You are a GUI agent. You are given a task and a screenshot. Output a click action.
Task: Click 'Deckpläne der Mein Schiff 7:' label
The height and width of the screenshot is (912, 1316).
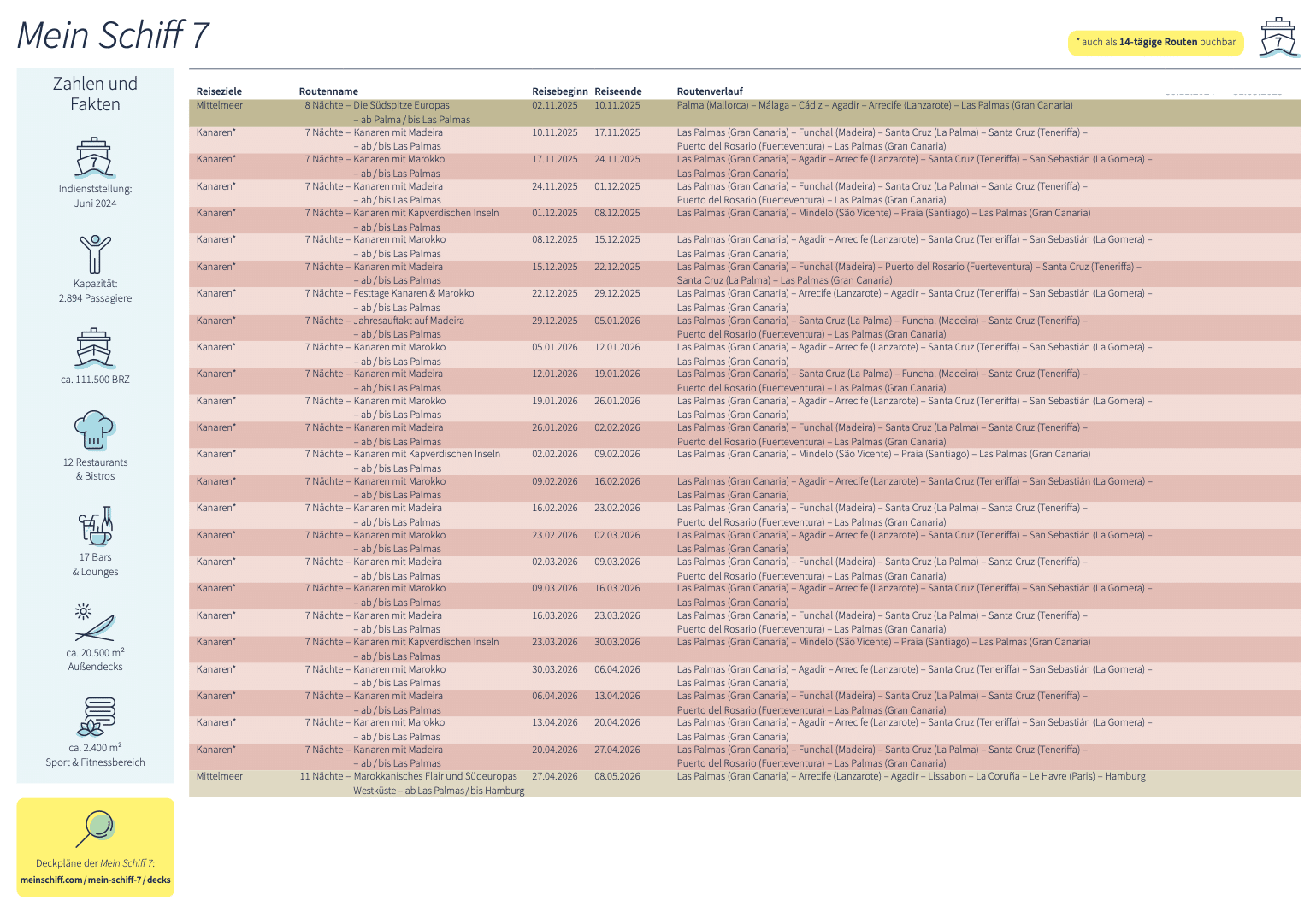pyautogui.click(x=95, y=863)
